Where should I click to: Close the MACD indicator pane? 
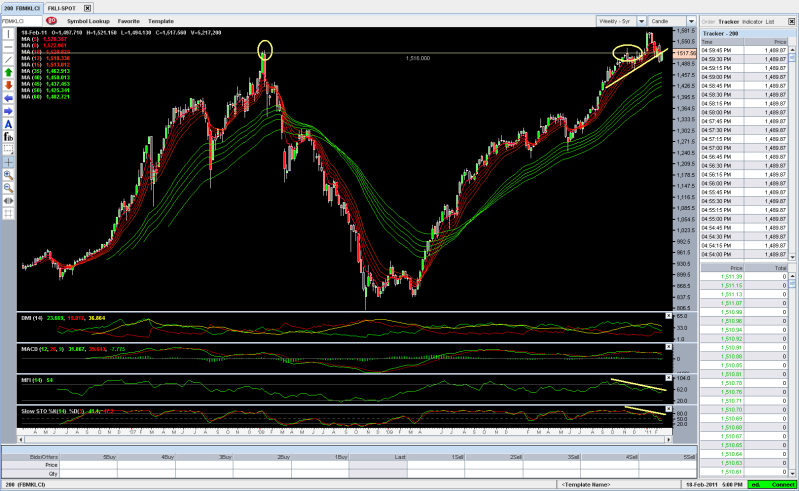point(669,347)
